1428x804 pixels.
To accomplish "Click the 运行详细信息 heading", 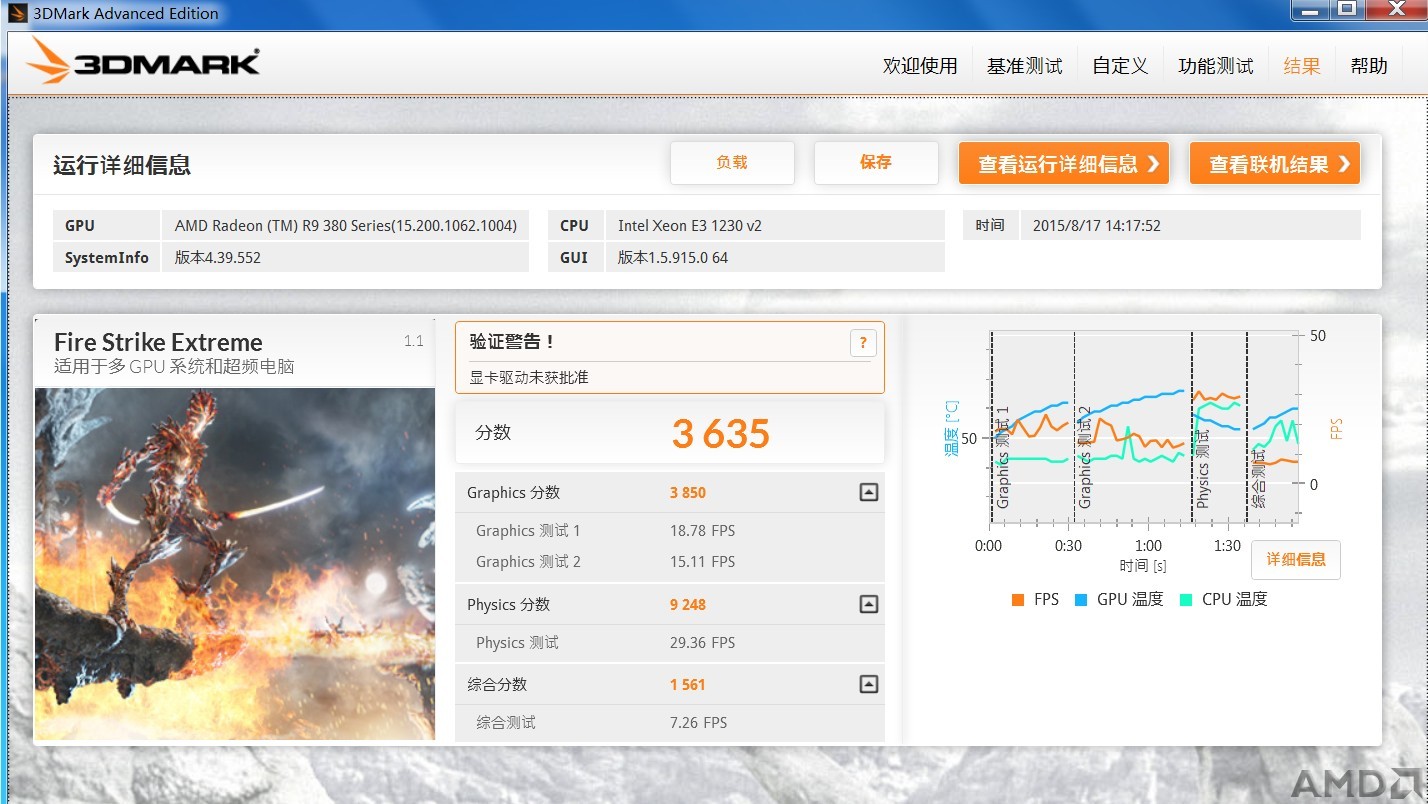I will [122, 165].
